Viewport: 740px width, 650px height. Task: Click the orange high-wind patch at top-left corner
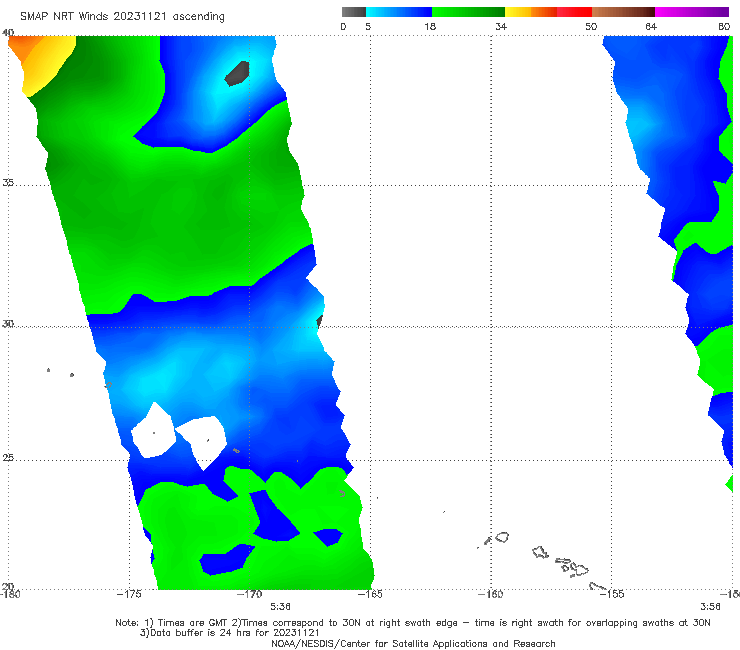[24, 50]
